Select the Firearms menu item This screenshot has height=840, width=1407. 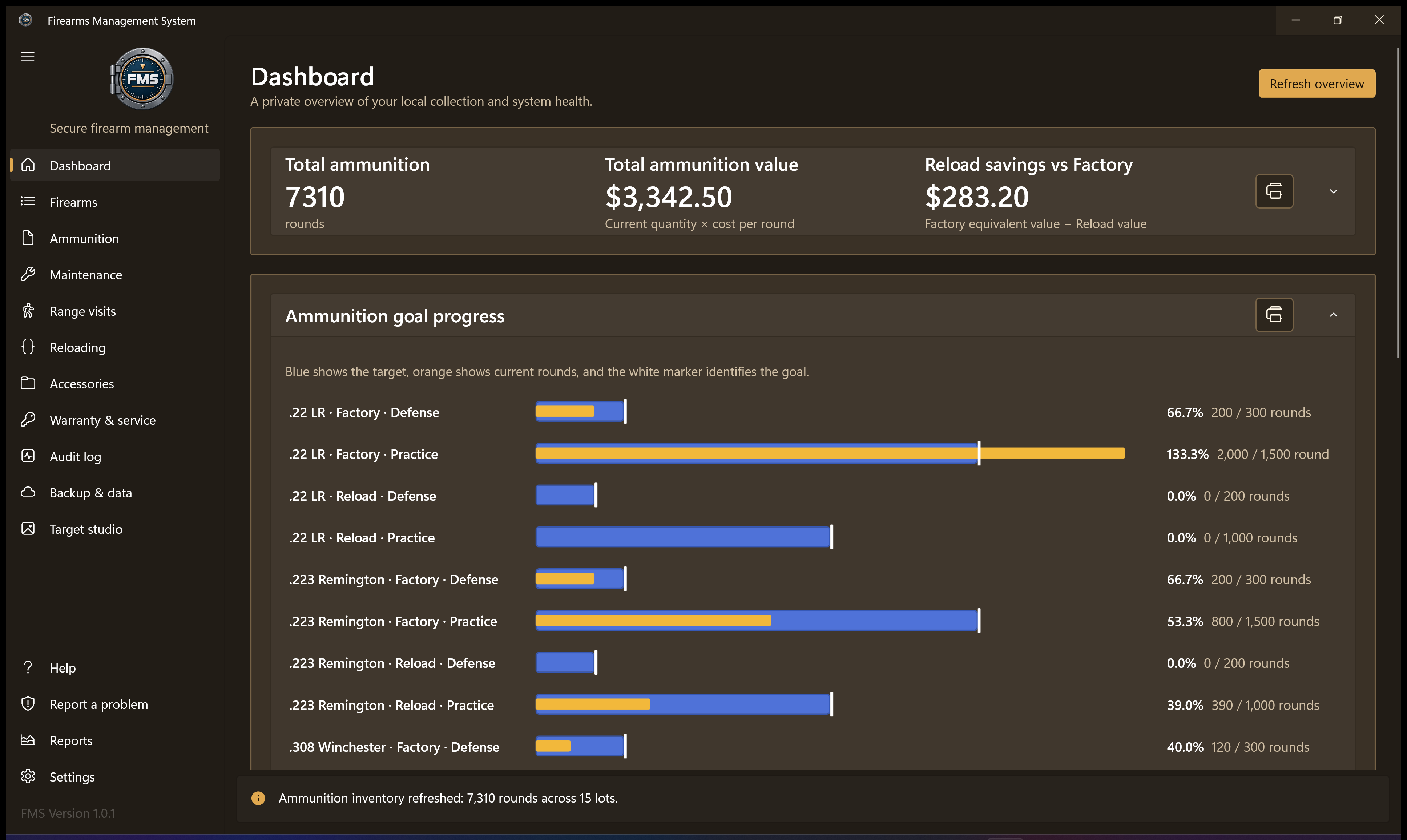click(x=115, y=202)
